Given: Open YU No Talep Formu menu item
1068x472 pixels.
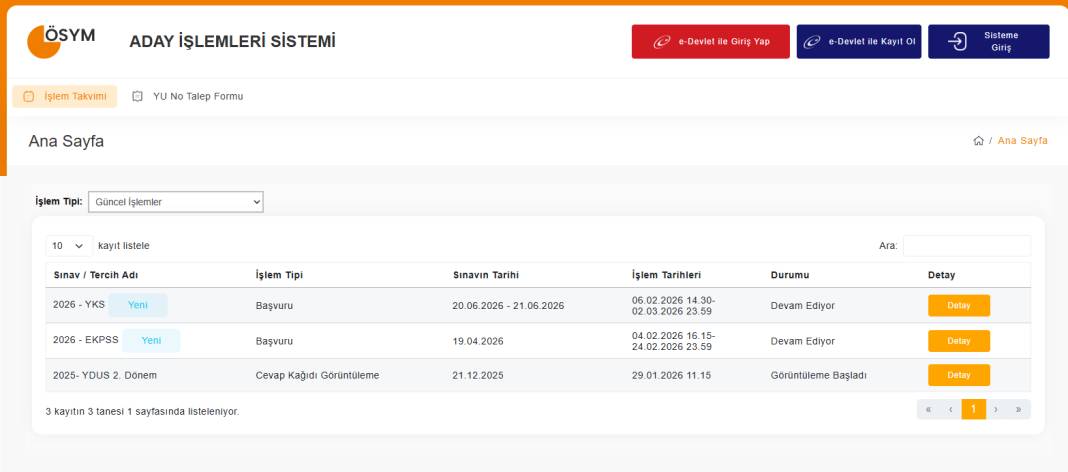Looking at the screenshot, I should point(198,96).
